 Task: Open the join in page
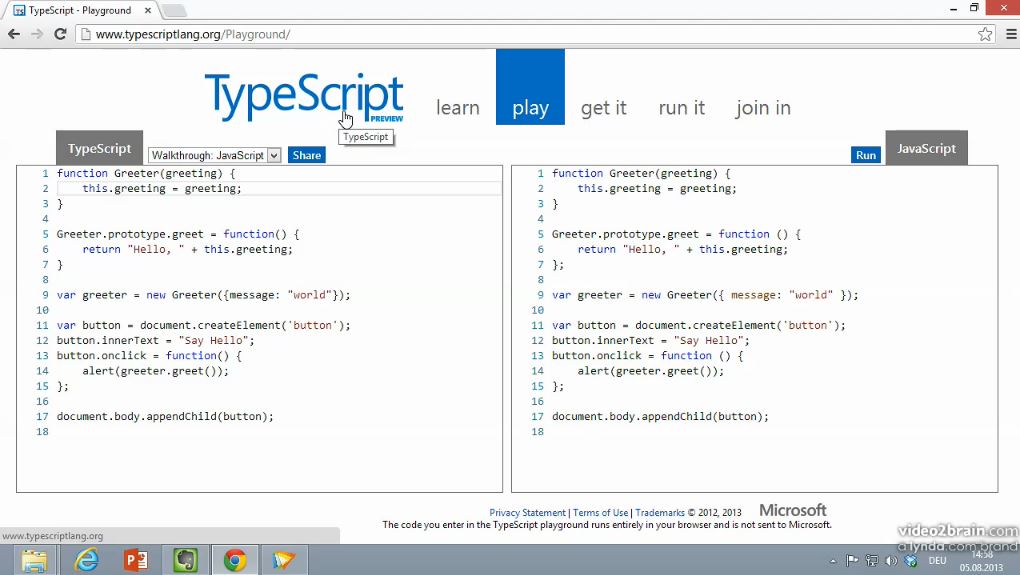pyautogui.click(x=763, y=107)
